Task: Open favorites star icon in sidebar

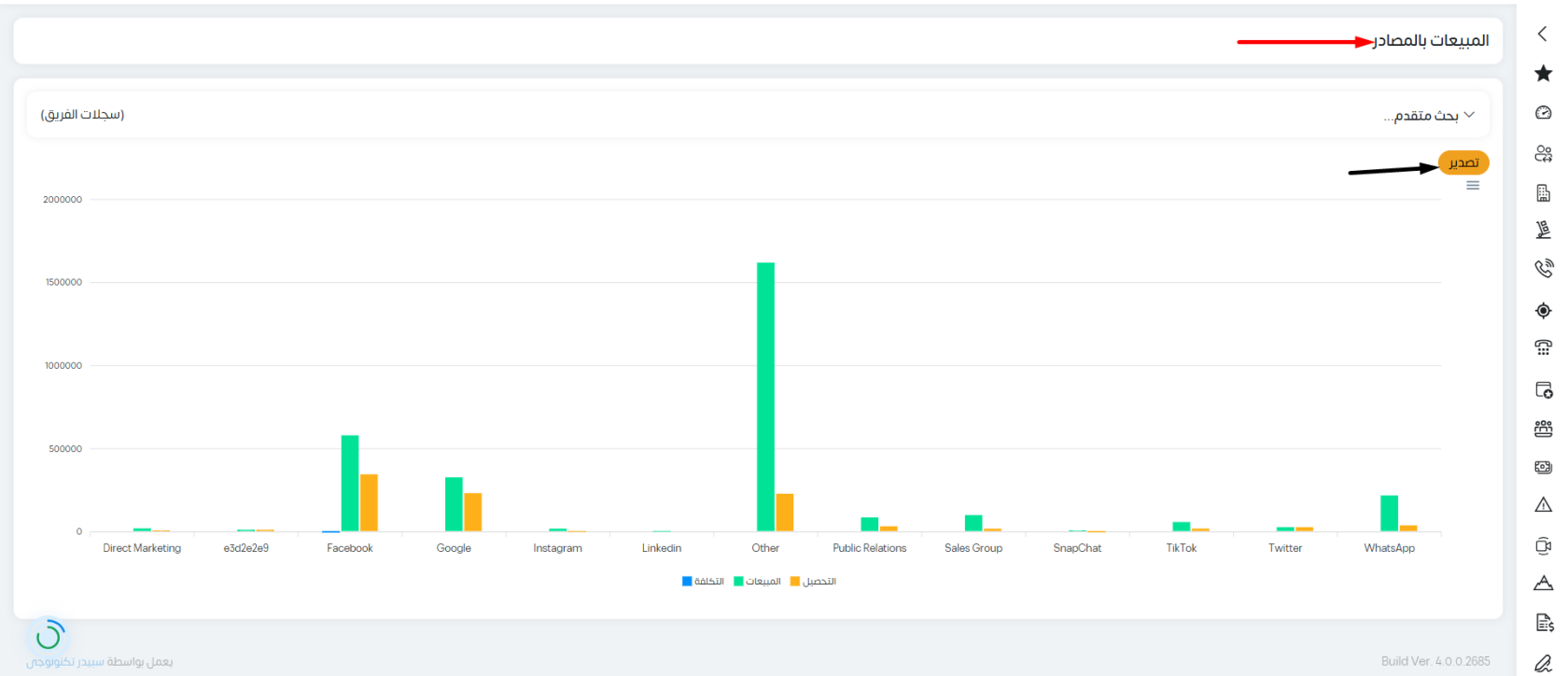Action: (x=1543, y=73)
